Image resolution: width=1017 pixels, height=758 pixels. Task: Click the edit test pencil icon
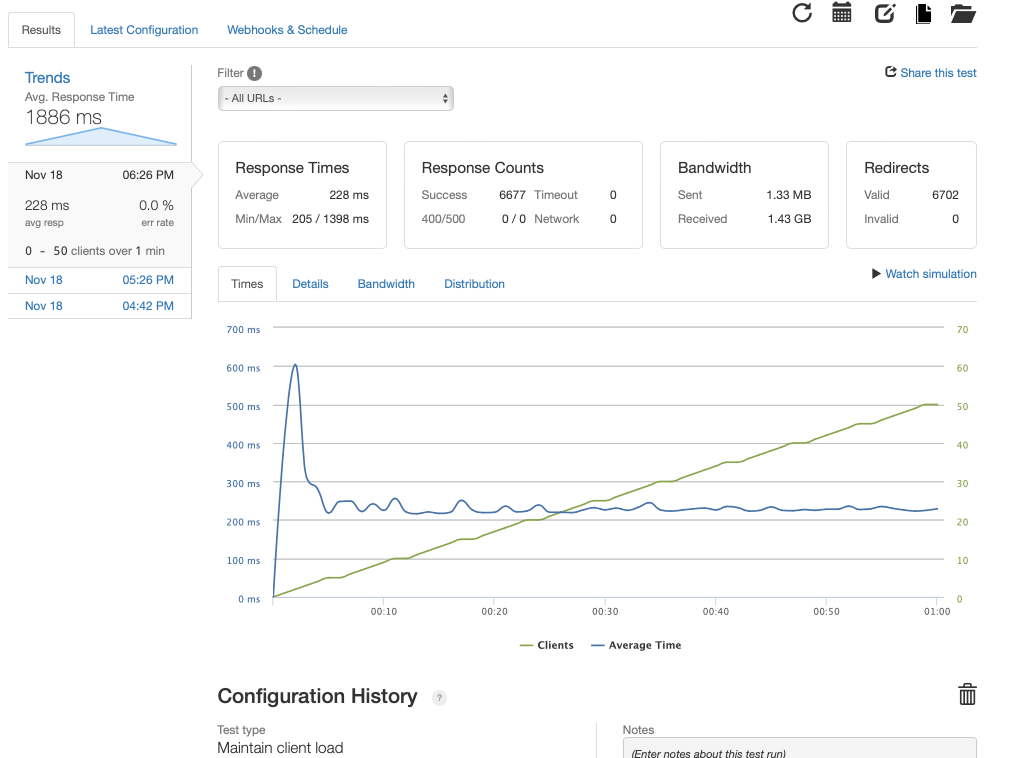click(x=884, y=13)
